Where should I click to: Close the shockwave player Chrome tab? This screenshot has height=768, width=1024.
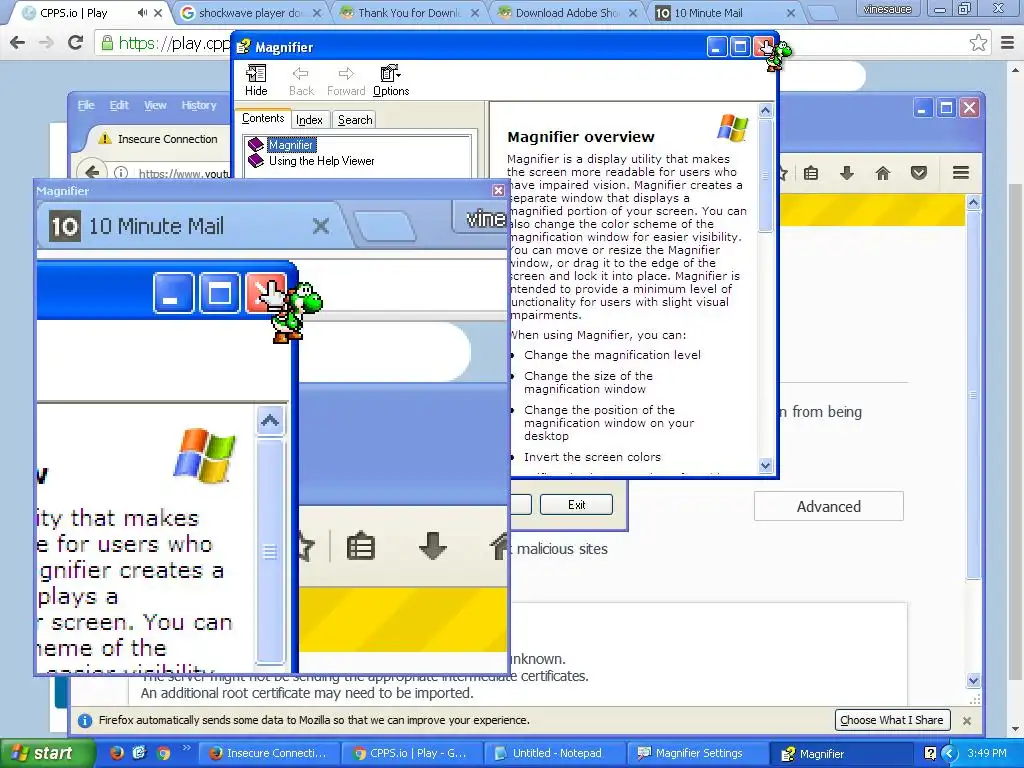(316, 13)
